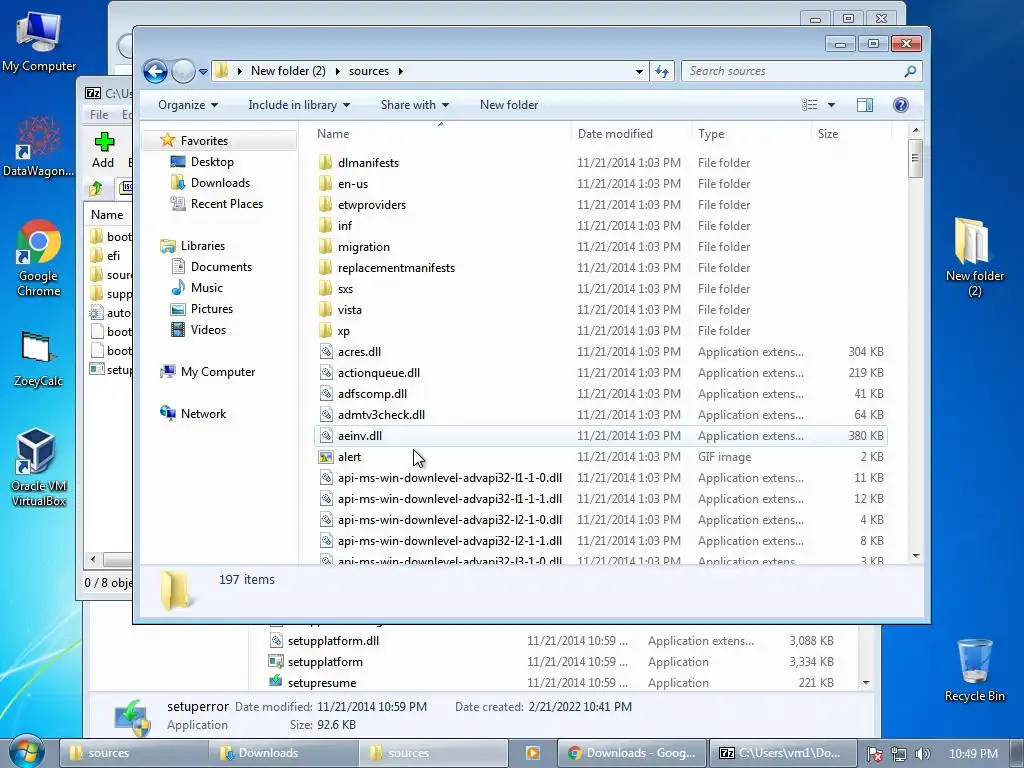Open the ZoeyCalc desktop icon
This screenshot has height=768, width=1024.
click(39, 359)
